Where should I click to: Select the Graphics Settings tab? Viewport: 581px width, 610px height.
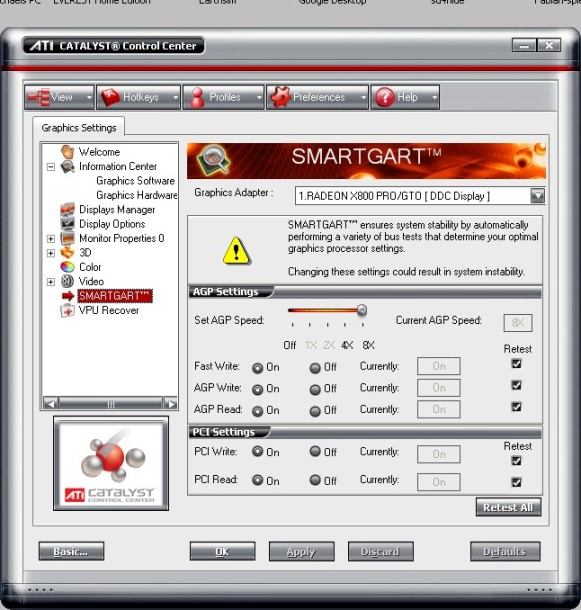(79, 128)
